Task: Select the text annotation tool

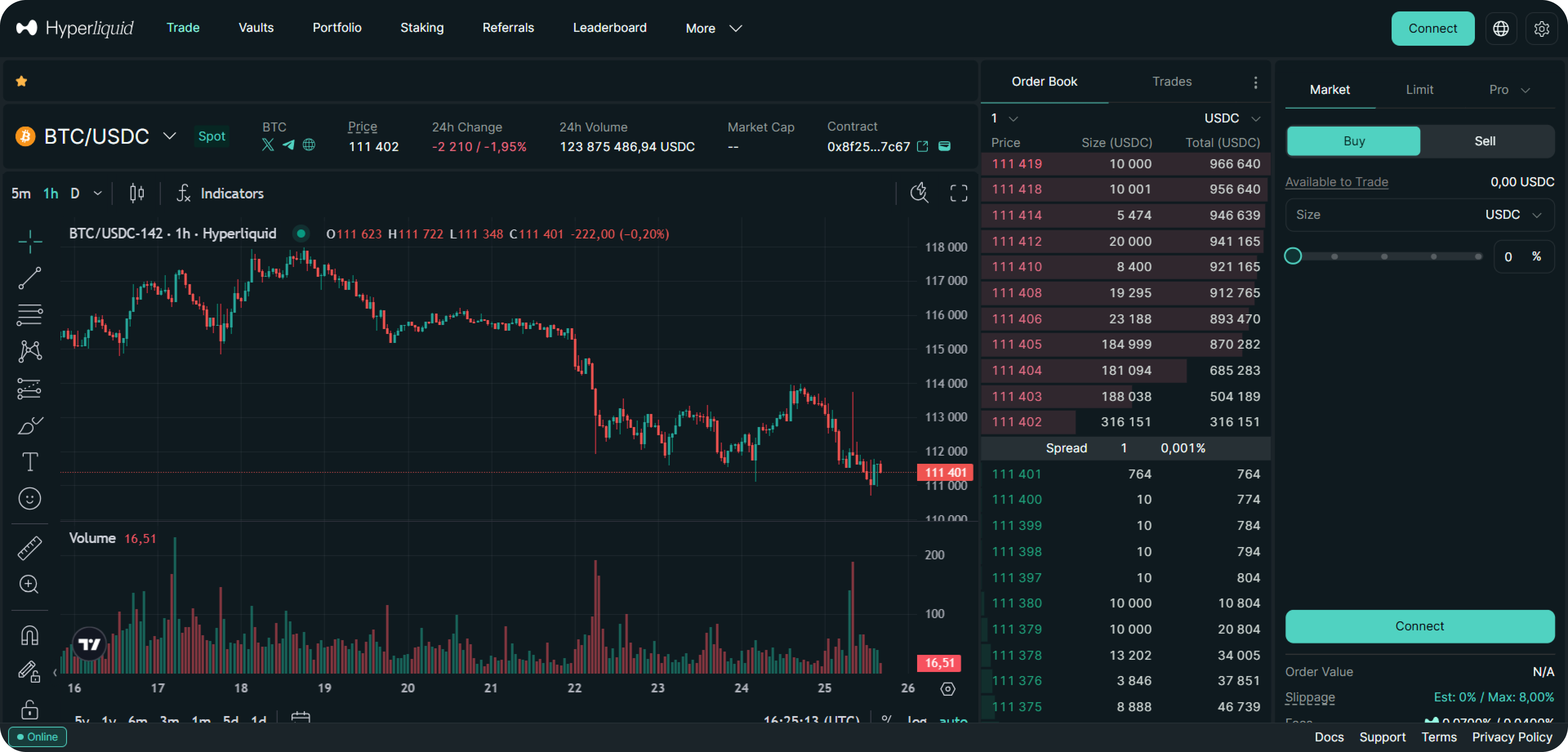Action: coord(29,462)
